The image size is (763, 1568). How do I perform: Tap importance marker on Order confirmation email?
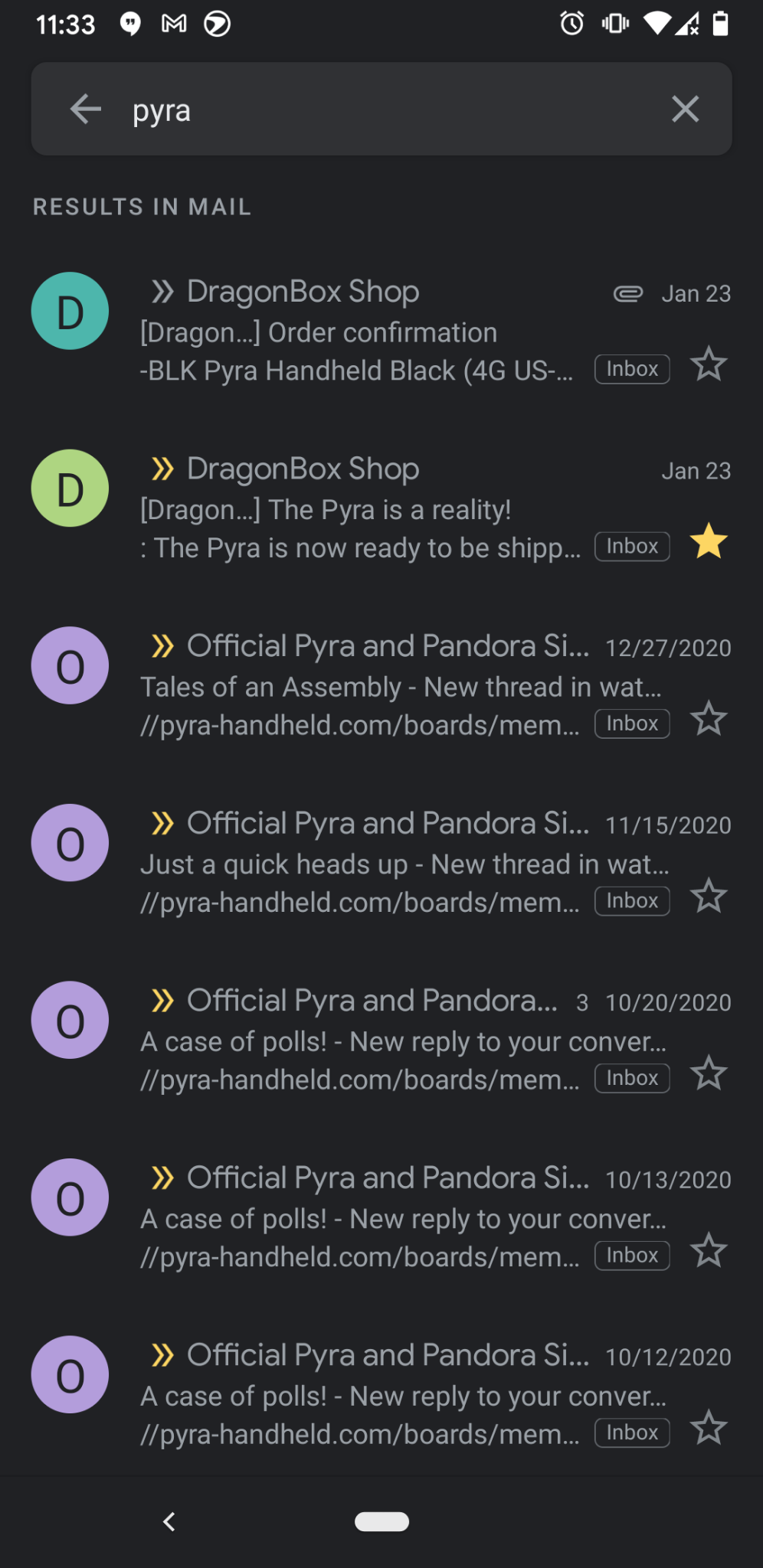[x=162, y=292]
